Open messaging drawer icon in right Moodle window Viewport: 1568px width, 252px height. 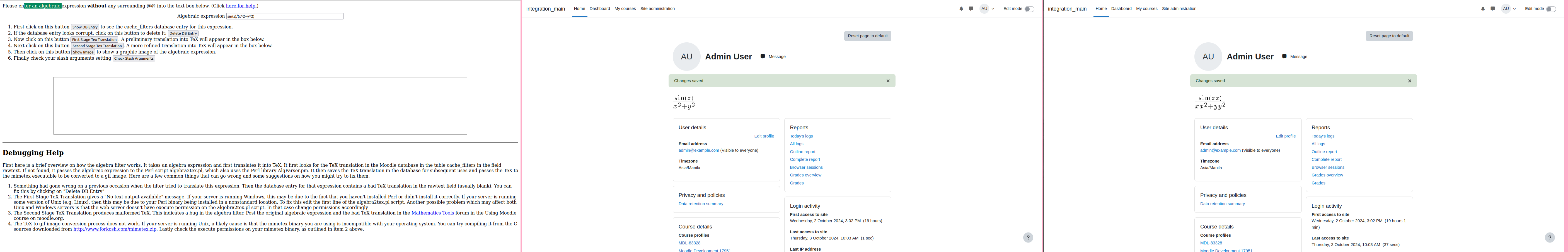(x=1492, y=9)
